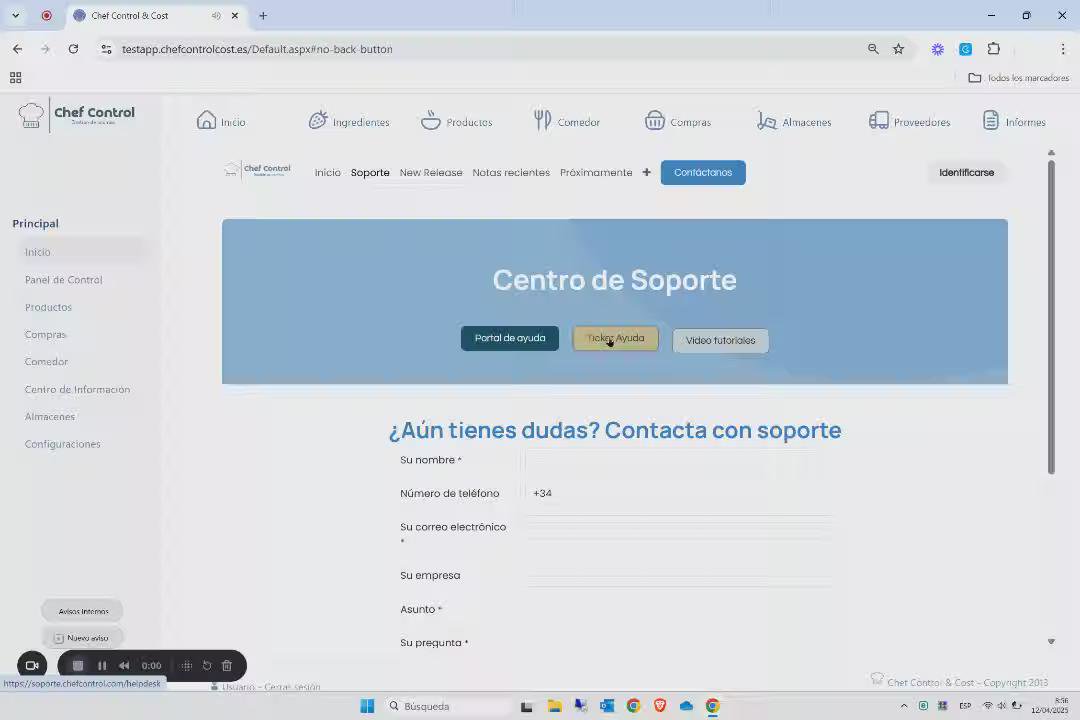Click the Chef Control logo in sidebar
Screen dimensions: 1080x720
coord(76,114)
